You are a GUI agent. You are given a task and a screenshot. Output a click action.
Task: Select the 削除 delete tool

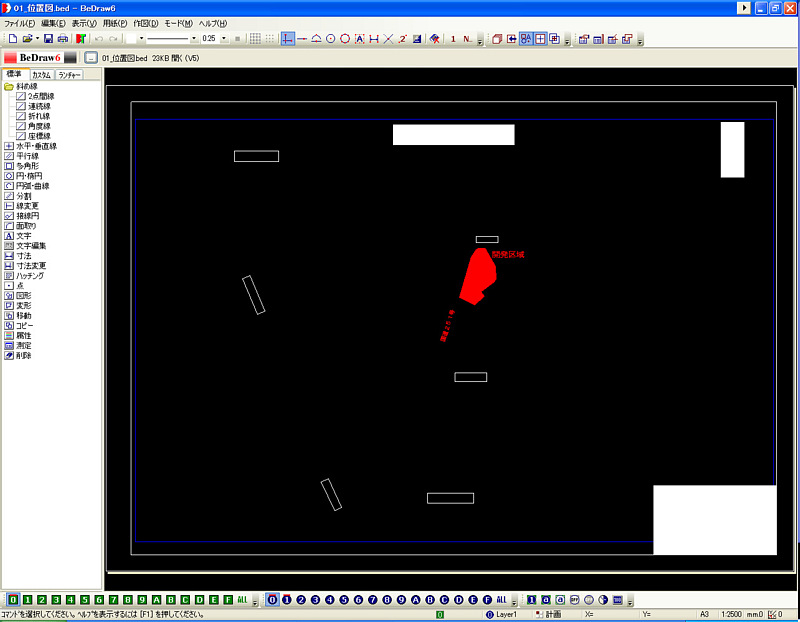[x=23, y=355]
